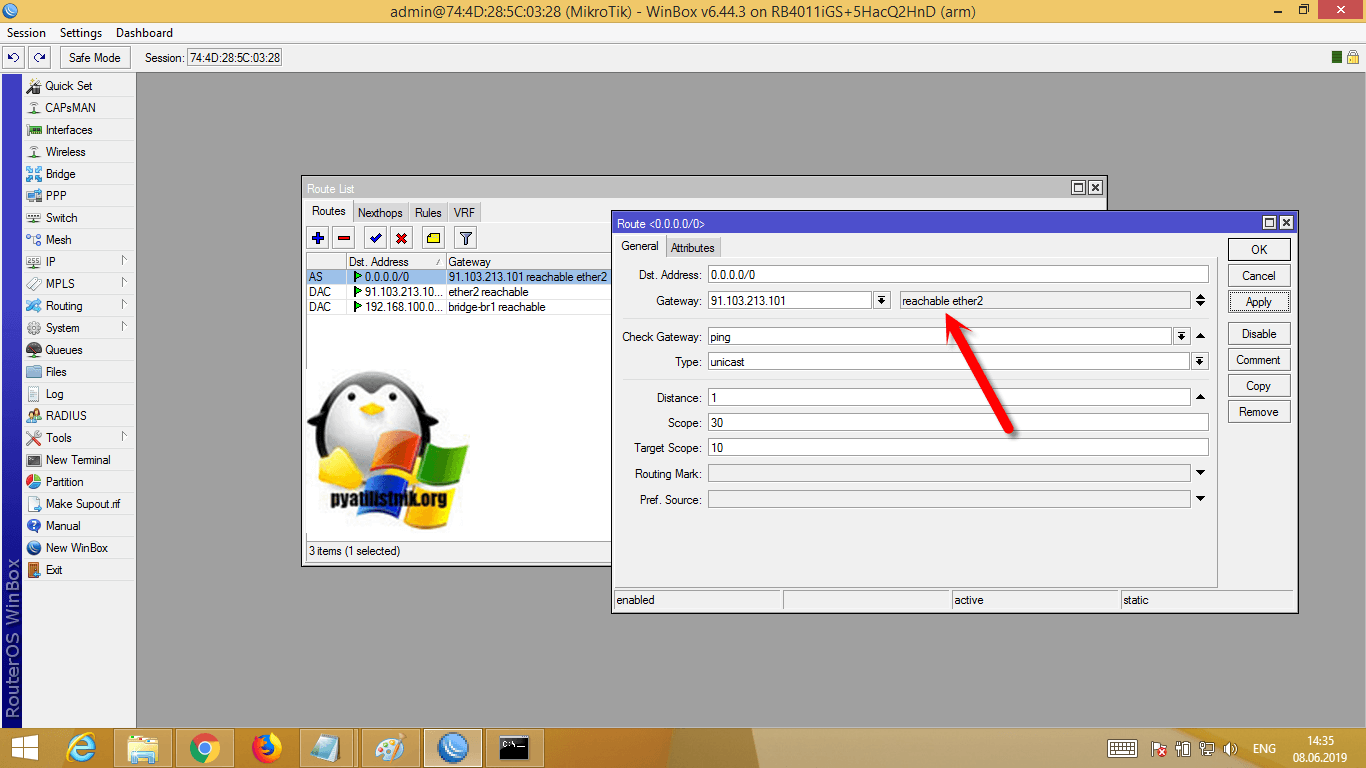Expand the Routing Mark field arrow
Screen dimensions: 1366x768
point(1200,473)
